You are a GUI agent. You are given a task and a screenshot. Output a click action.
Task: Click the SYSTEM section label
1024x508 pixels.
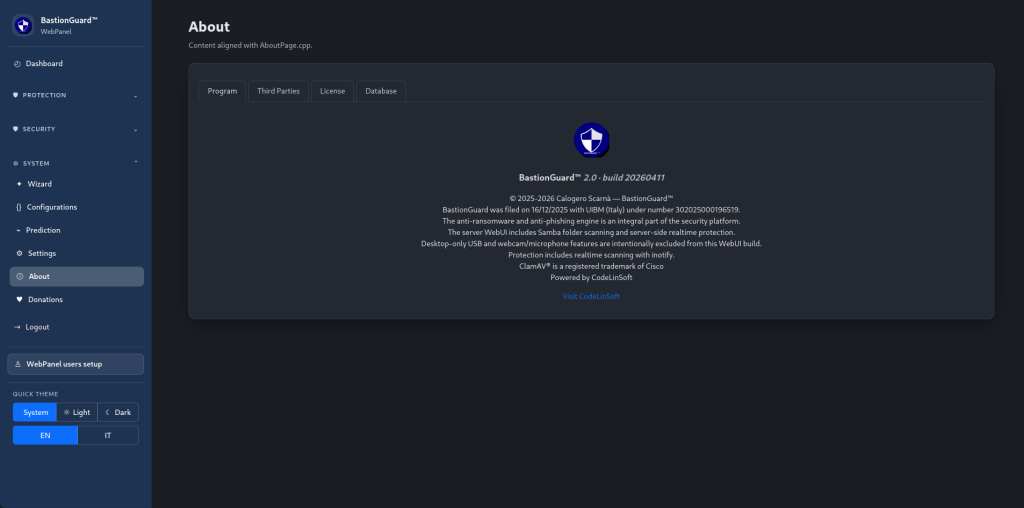click(x=36, y=163)
